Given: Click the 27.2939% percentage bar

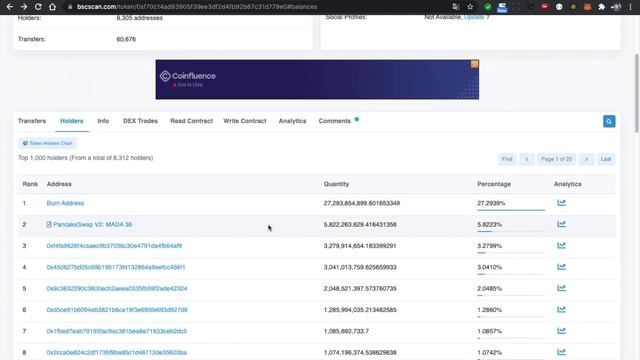Looking at the screenshot, I should [511, 210].
